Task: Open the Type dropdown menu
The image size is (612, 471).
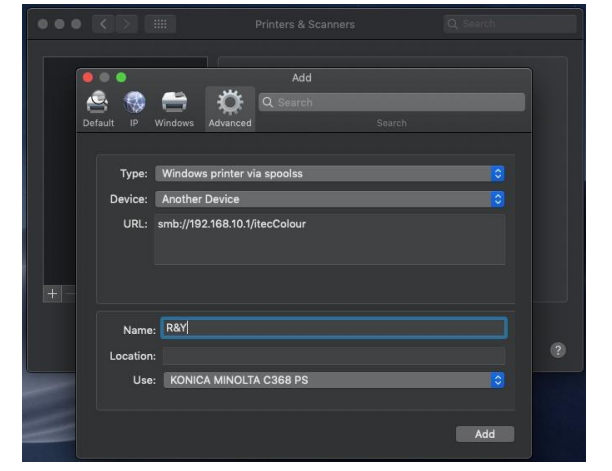Action: pyautogui.click(x=330, y=173)
